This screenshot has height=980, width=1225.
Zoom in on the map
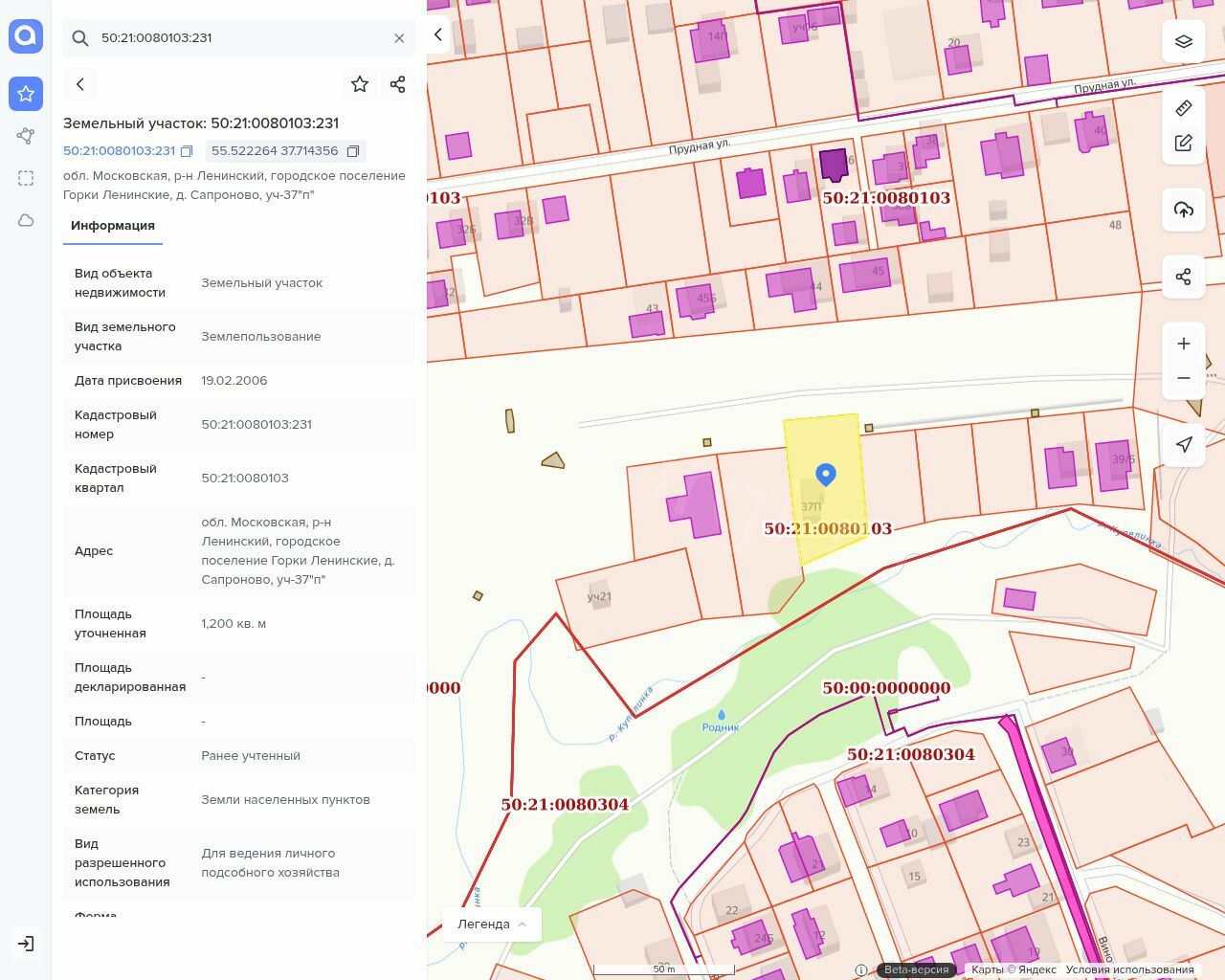[x=1184, y=344]
